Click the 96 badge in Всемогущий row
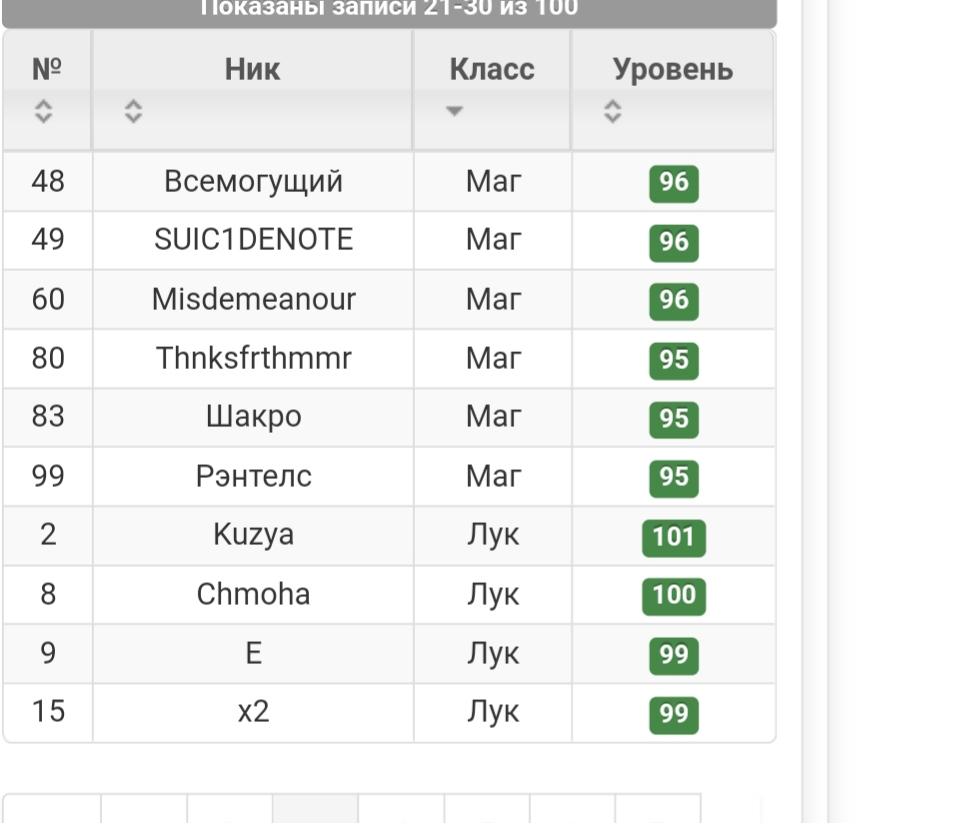The image size is (962, 823). (x=673, y=183)
